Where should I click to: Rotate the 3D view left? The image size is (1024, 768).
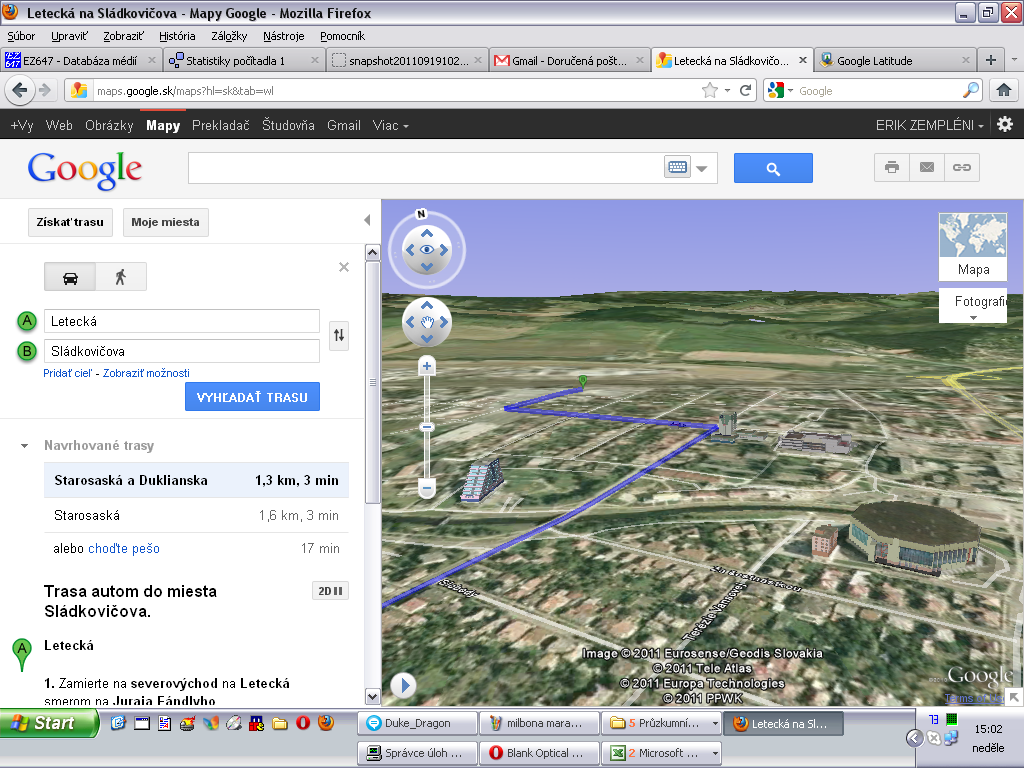click(409, 249)
